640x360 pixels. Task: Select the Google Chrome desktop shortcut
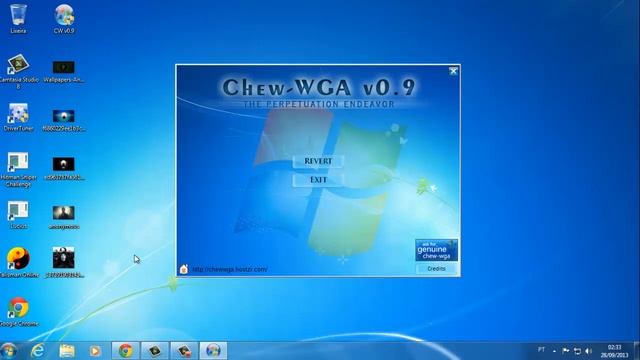point(19,312)
